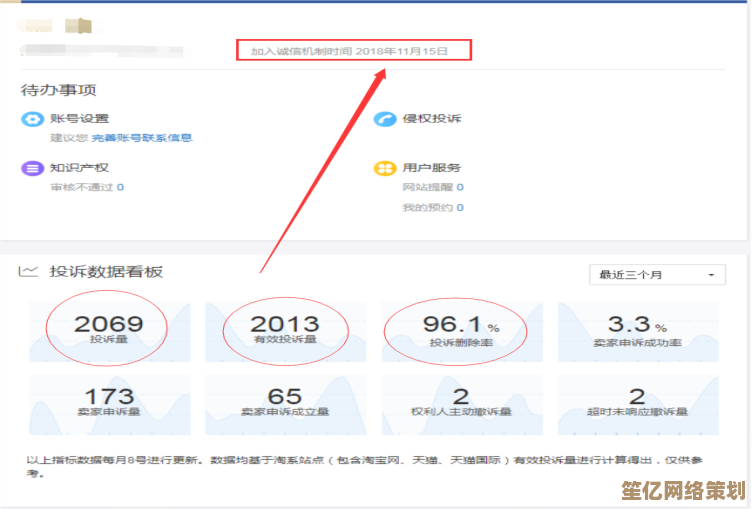
Task: Select the 卖家申诉成立量 65 card
Action: (285, 404)
